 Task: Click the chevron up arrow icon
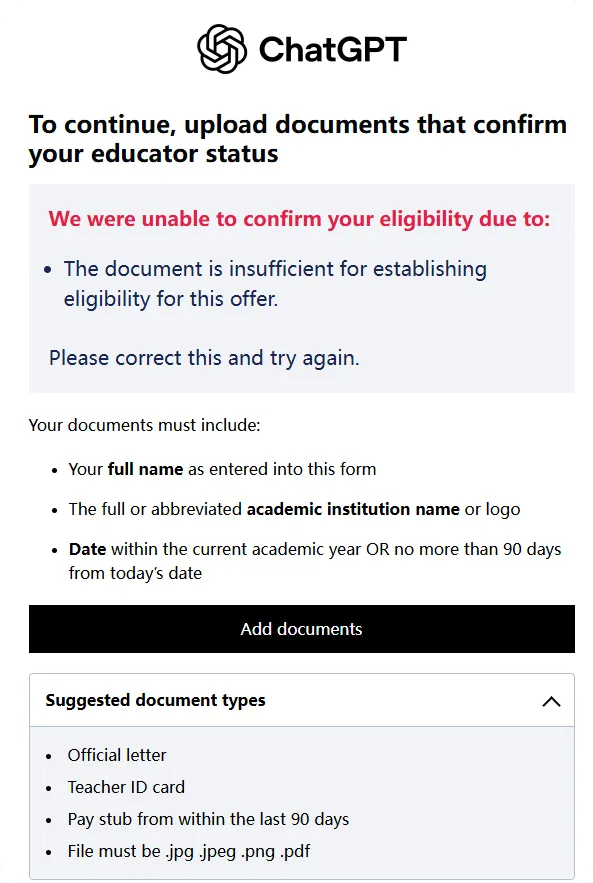(551, 701)
